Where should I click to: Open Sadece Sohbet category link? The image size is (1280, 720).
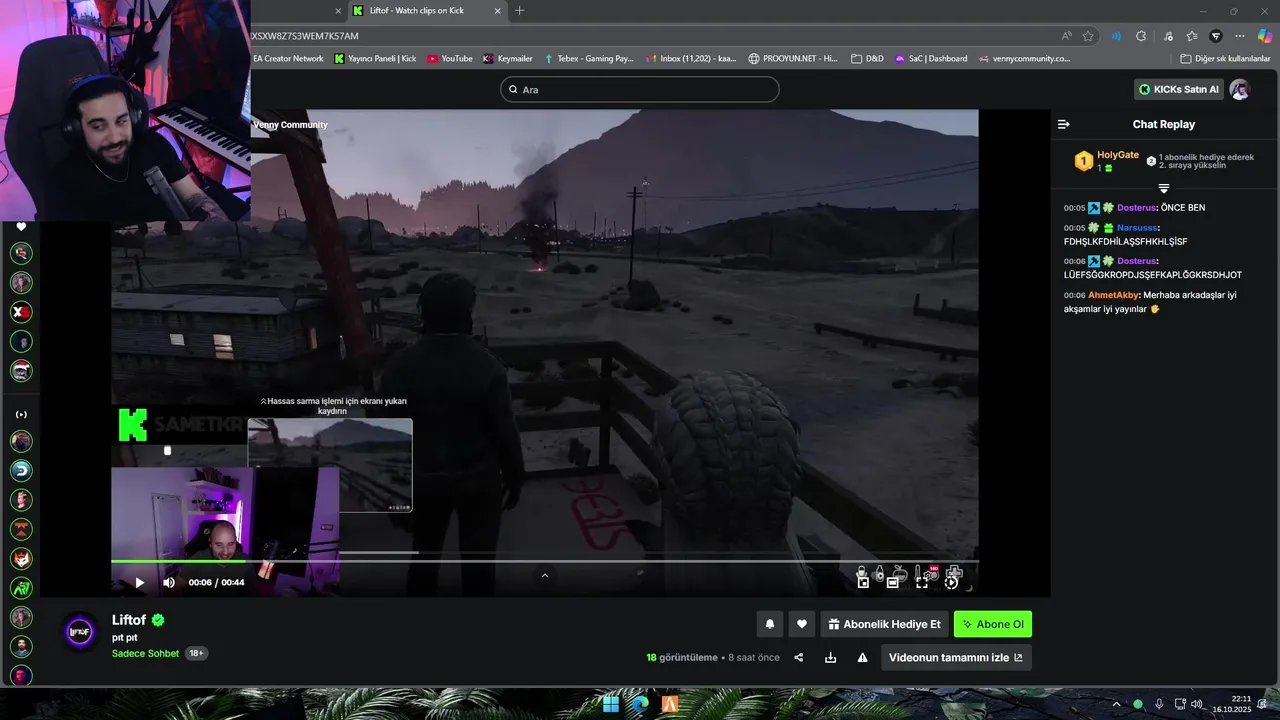145,653
